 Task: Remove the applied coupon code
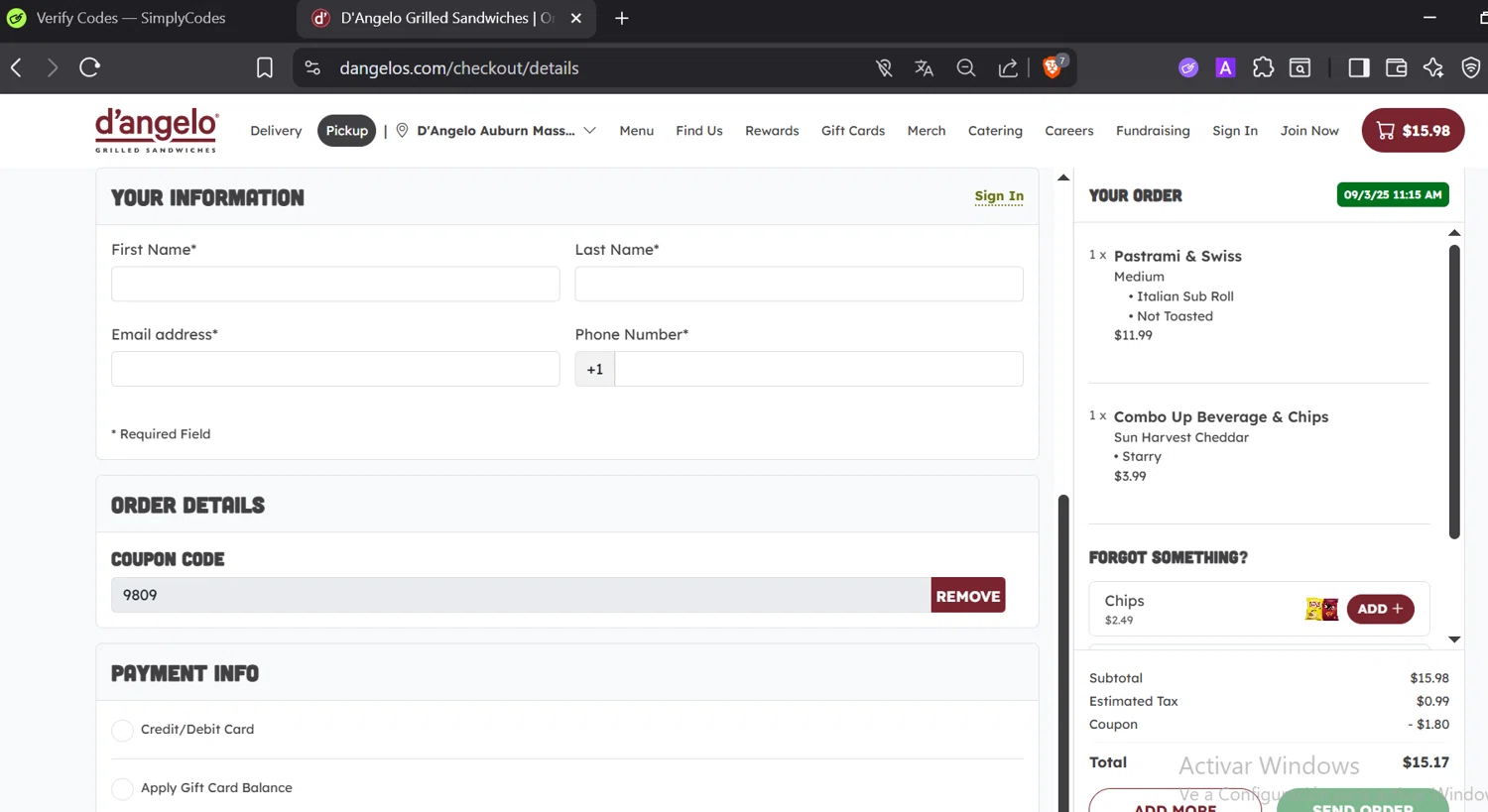(968, 595)
